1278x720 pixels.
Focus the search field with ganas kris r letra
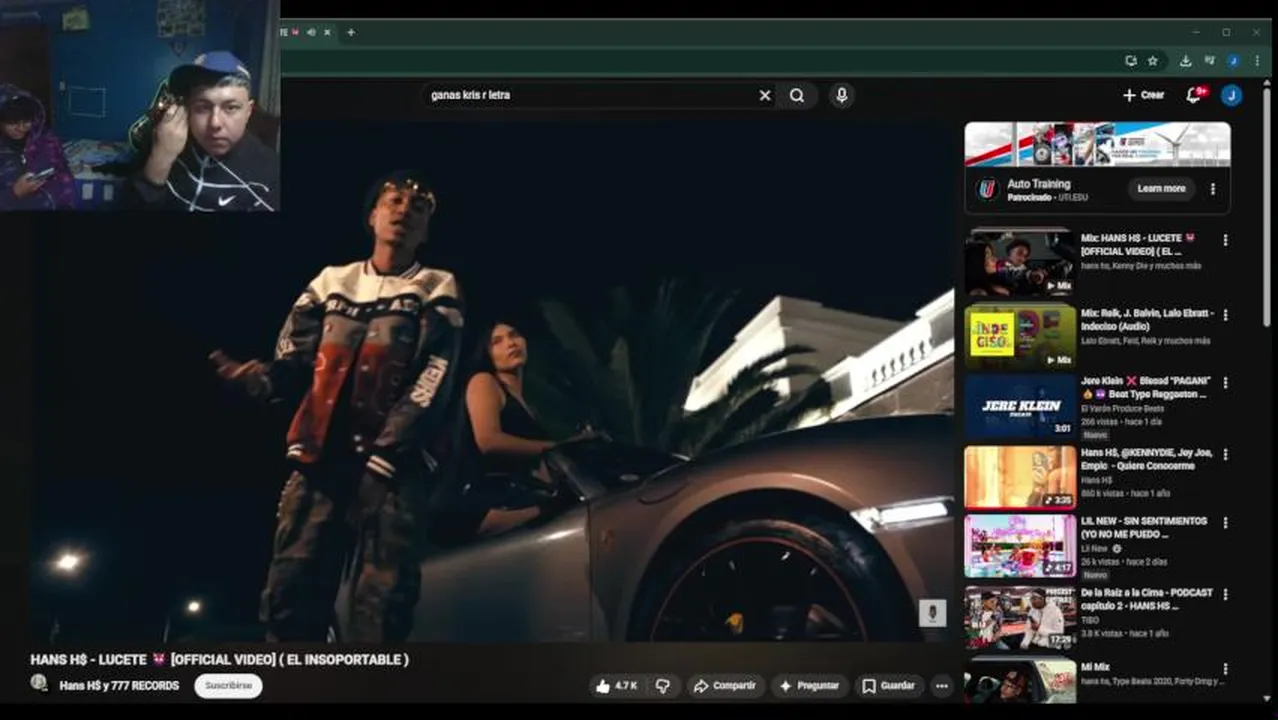[590, 95]
